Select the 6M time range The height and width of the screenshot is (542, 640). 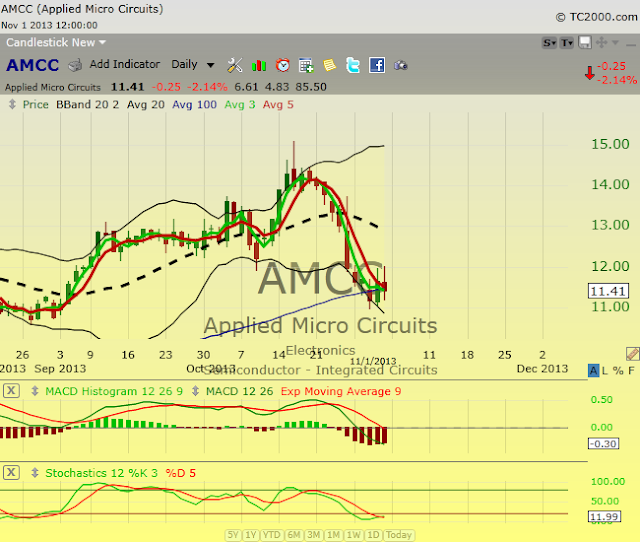click(294, 535)
